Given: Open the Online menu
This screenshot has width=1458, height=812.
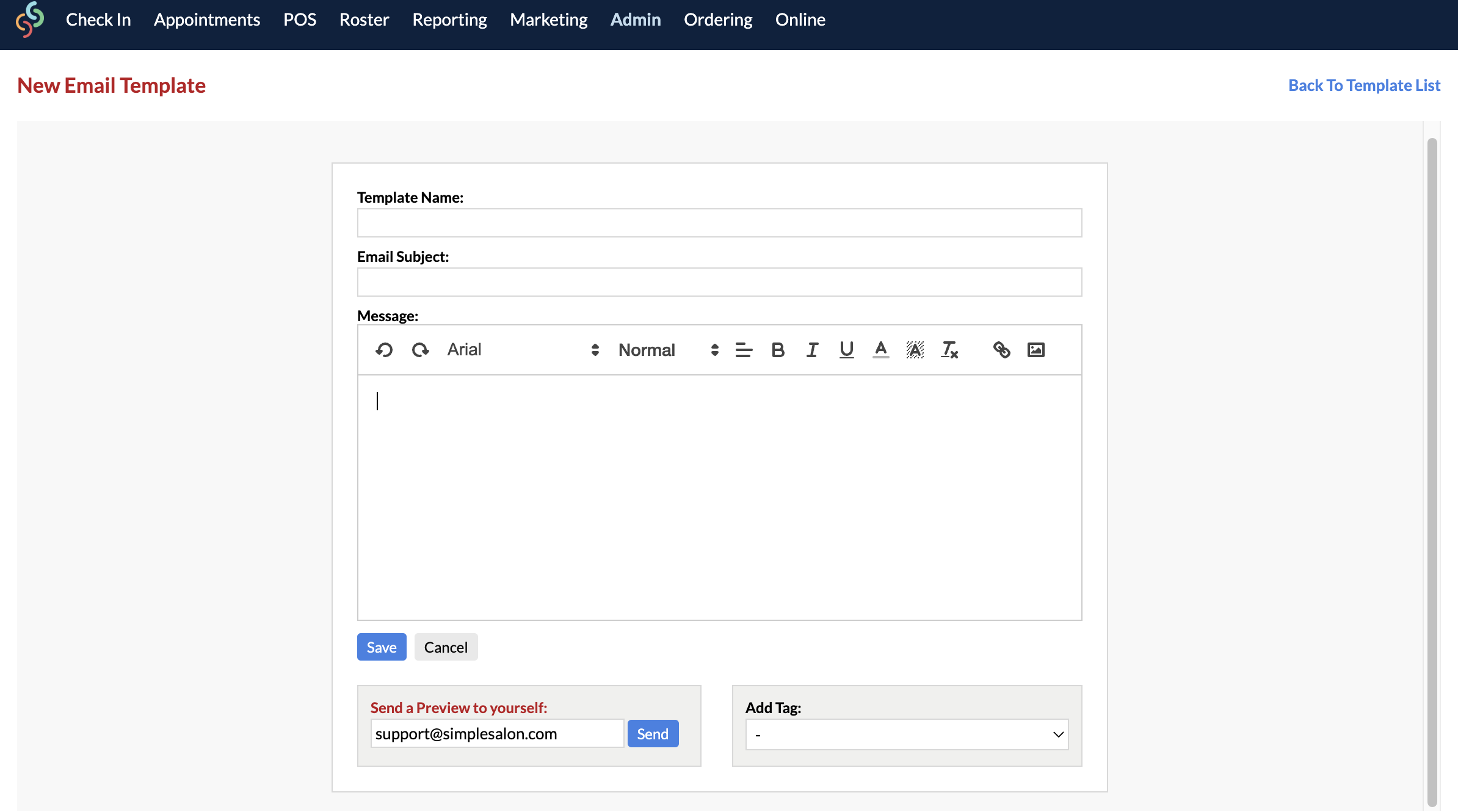Looking at the screenshot, I should click(x=800, y=20).
